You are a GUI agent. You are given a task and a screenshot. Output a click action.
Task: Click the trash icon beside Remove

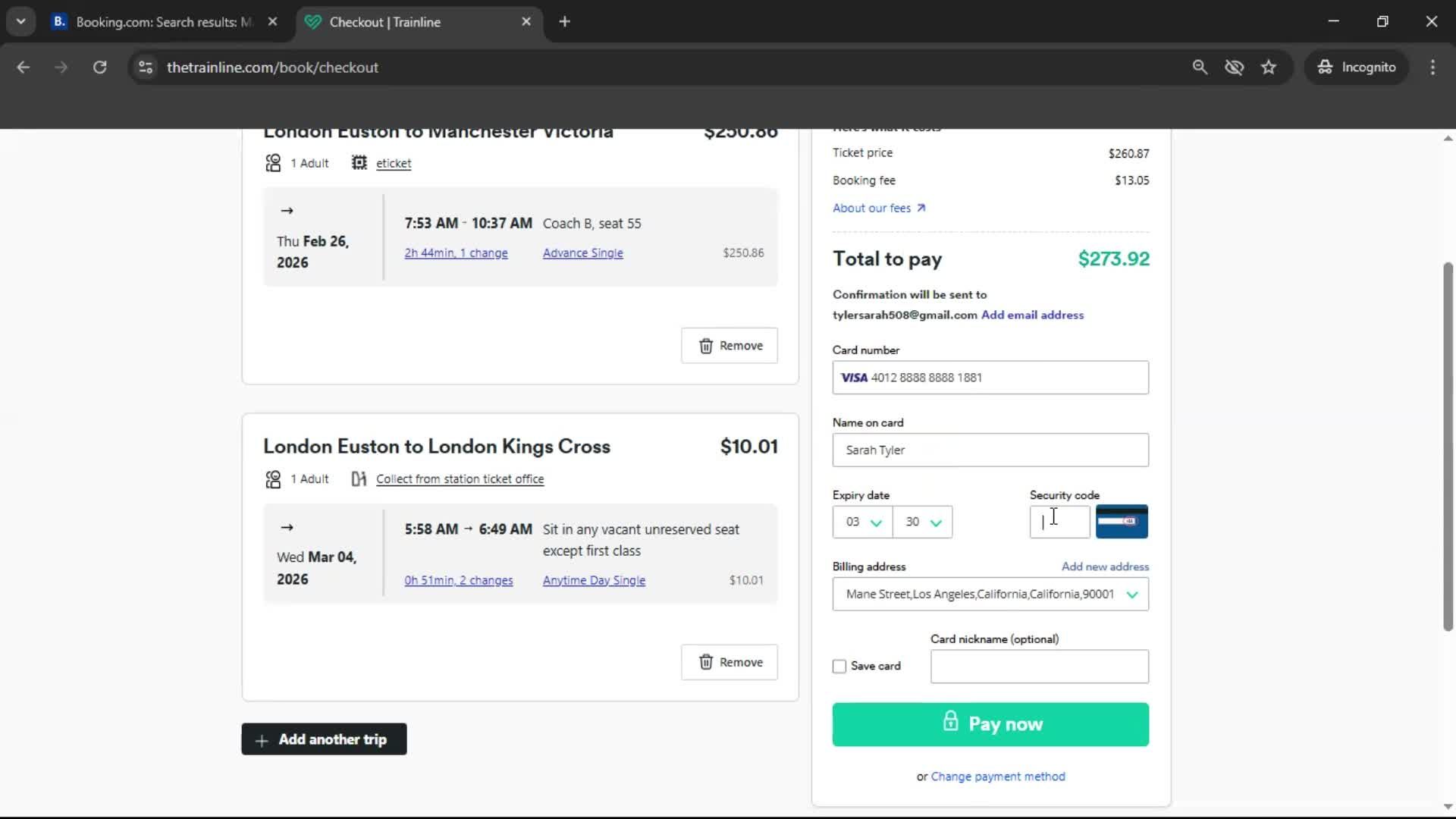[708, 345]
